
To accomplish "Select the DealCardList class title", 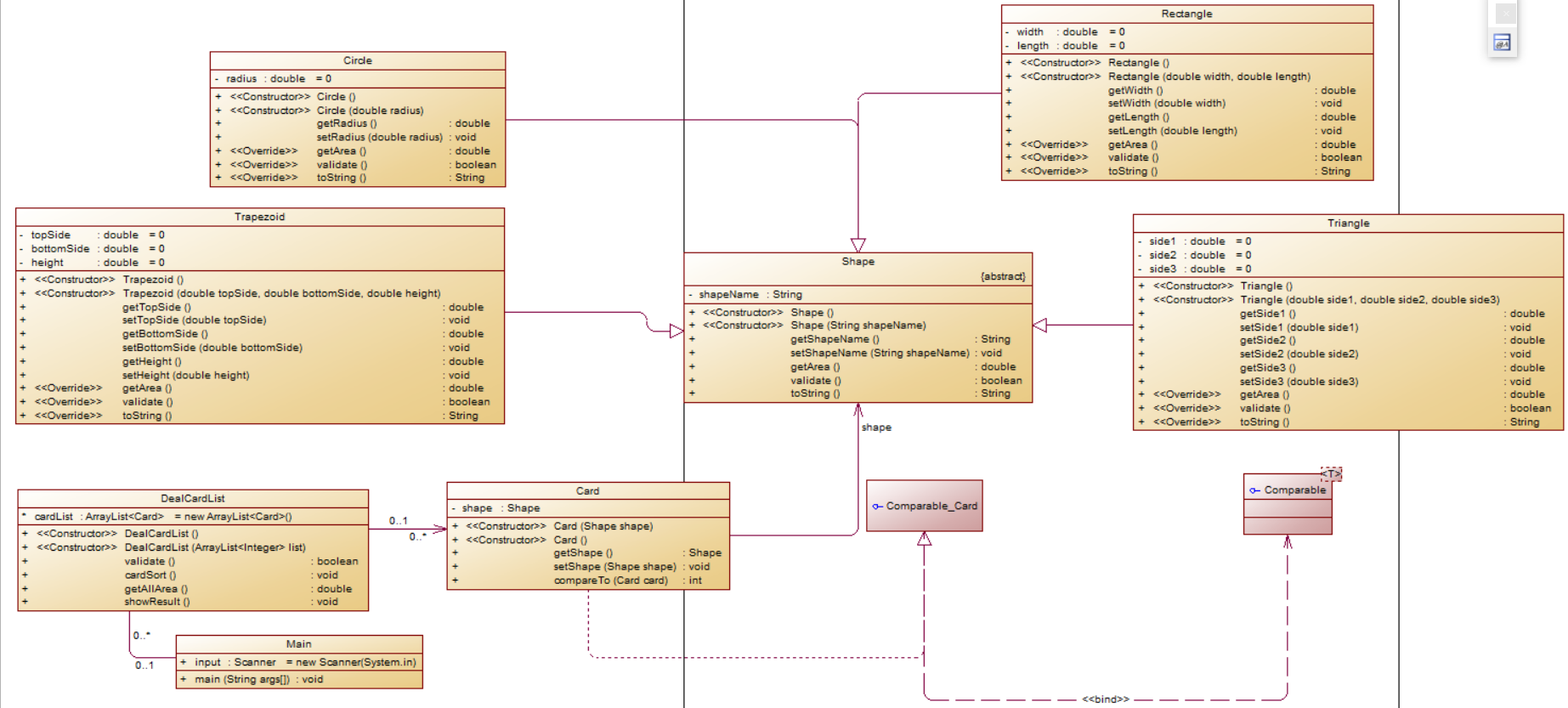I will pyautogui.click(x=193, y=499).
